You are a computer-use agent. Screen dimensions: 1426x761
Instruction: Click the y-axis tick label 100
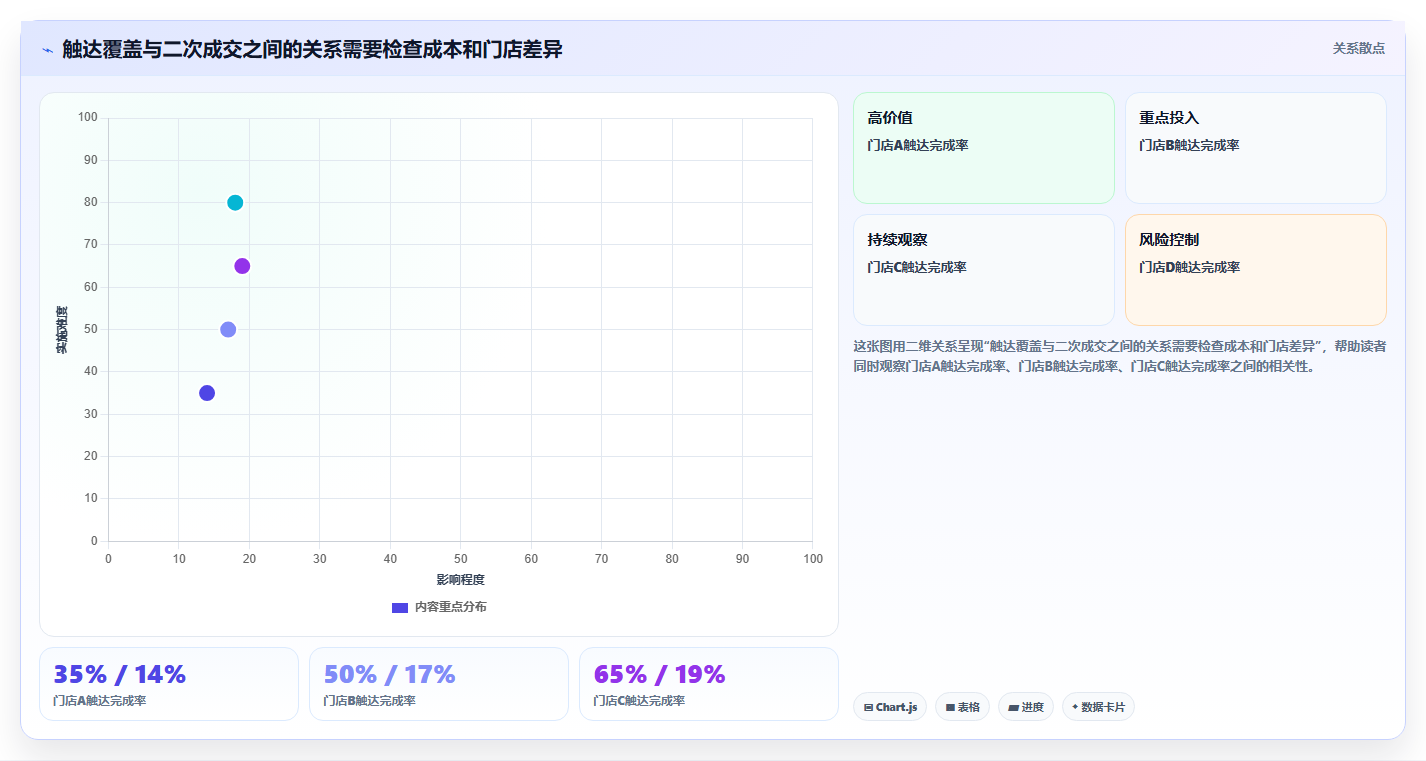(x=88, y=118)
